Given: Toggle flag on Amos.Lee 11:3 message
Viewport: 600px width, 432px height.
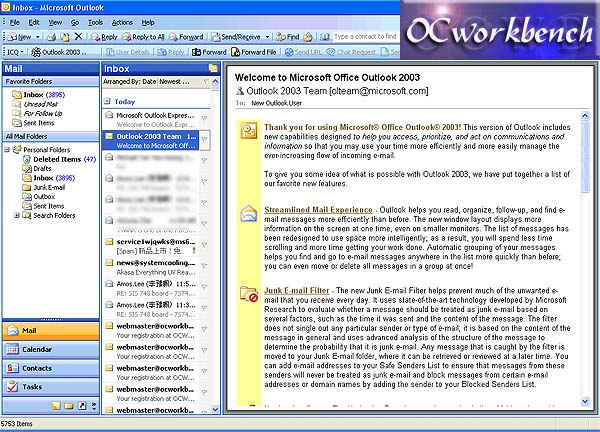Looking at the screenshot, I should tap(204, 308).
